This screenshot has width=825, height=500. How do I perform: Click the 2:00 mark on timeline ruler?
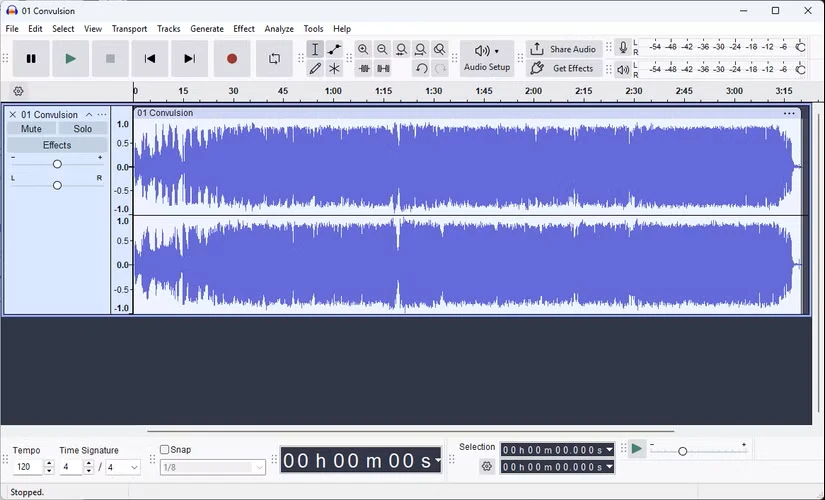534,91
